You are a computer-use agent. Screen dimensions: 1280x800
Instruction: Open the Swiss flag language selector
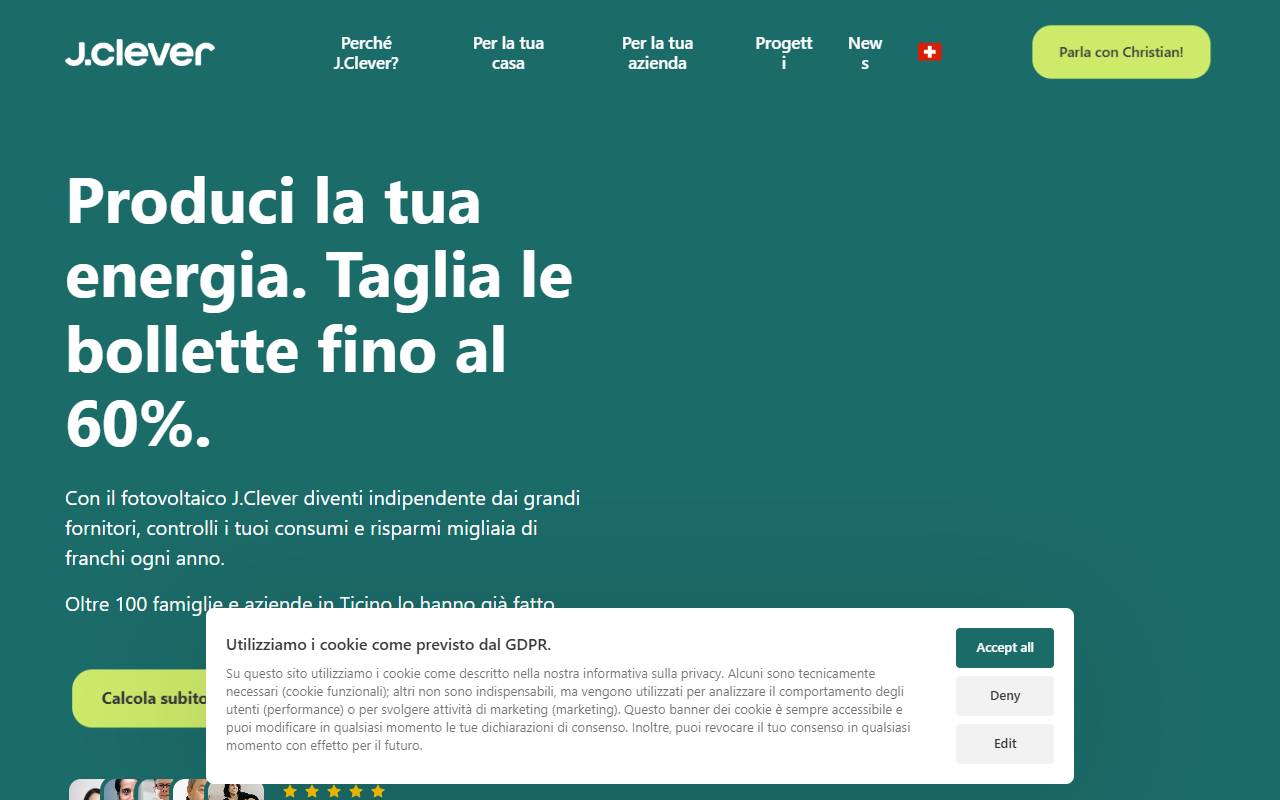[930, 52]
